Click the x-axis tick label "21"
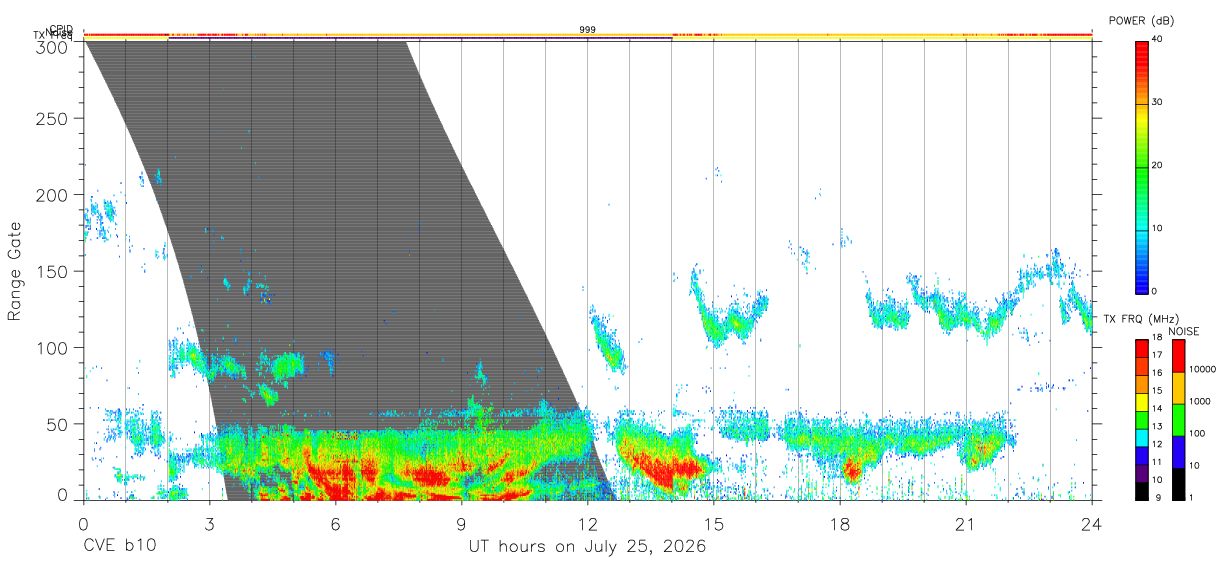Viewport: 1228px width, 567px height. (x=966, y=523)
